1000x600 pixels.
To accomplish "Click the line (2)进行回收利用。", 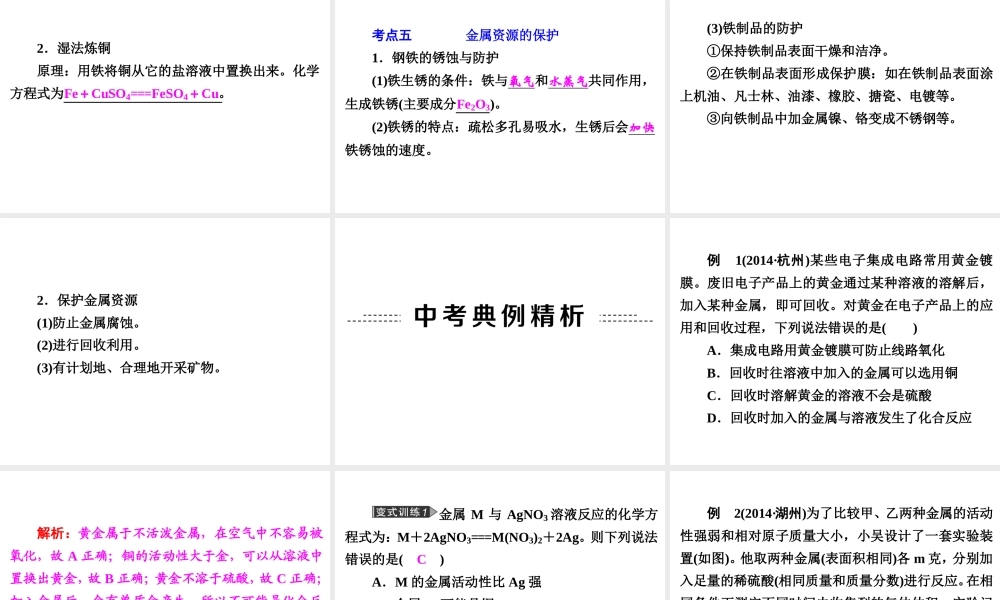I will 89,345.
